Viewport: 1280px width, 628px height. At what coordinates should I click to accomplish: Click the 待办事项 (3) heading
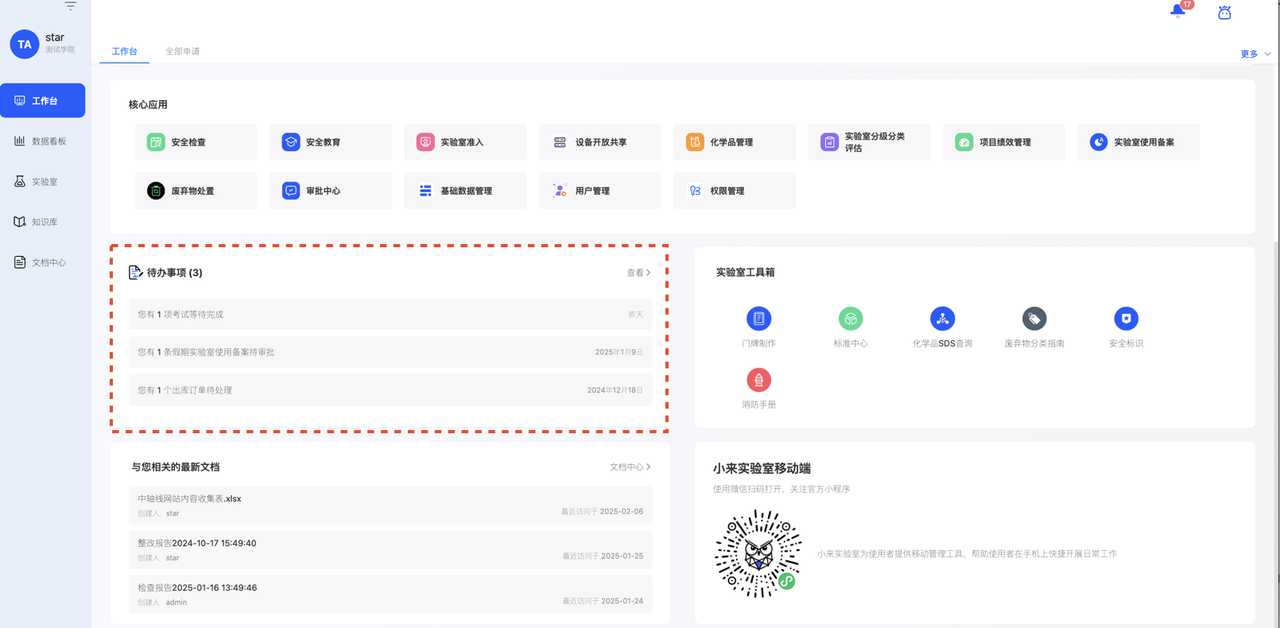tap(175, 272)
